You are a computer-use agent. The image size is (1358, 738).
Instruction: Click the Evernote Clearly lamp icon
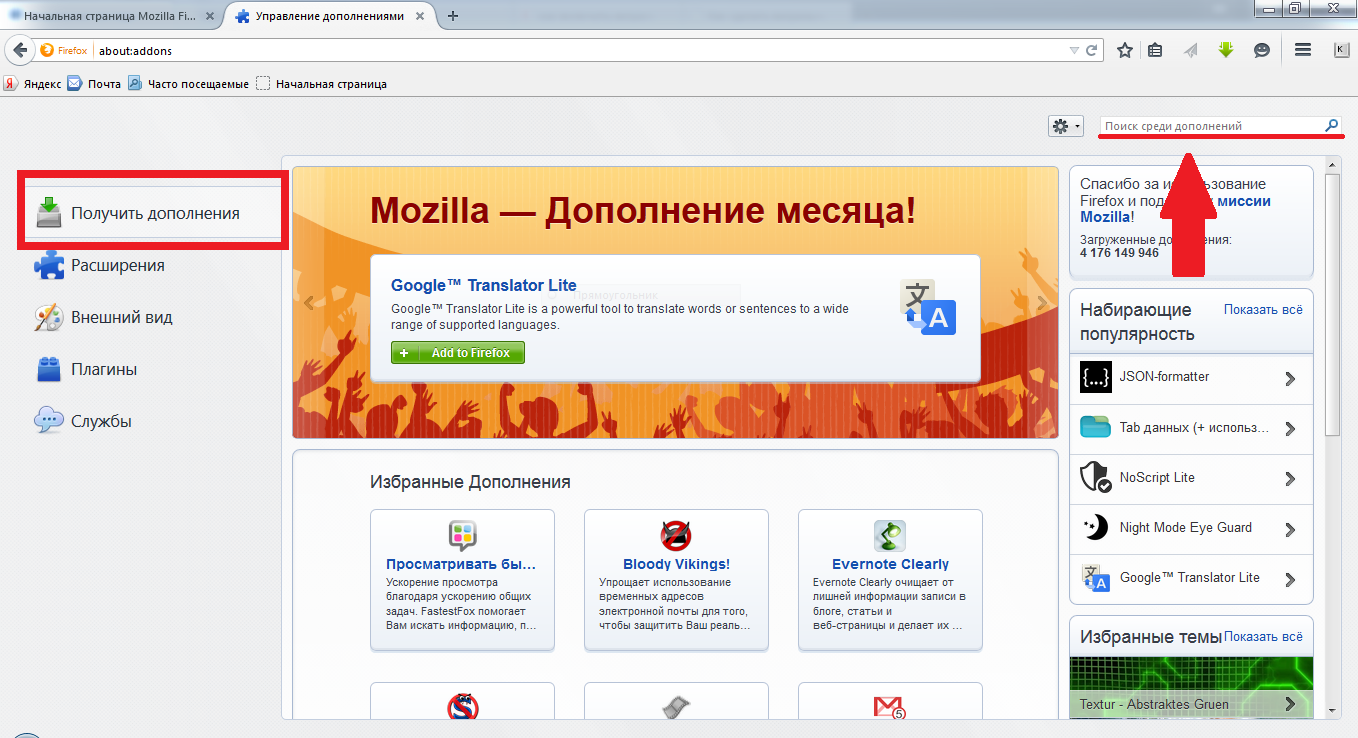click(889, 536)
